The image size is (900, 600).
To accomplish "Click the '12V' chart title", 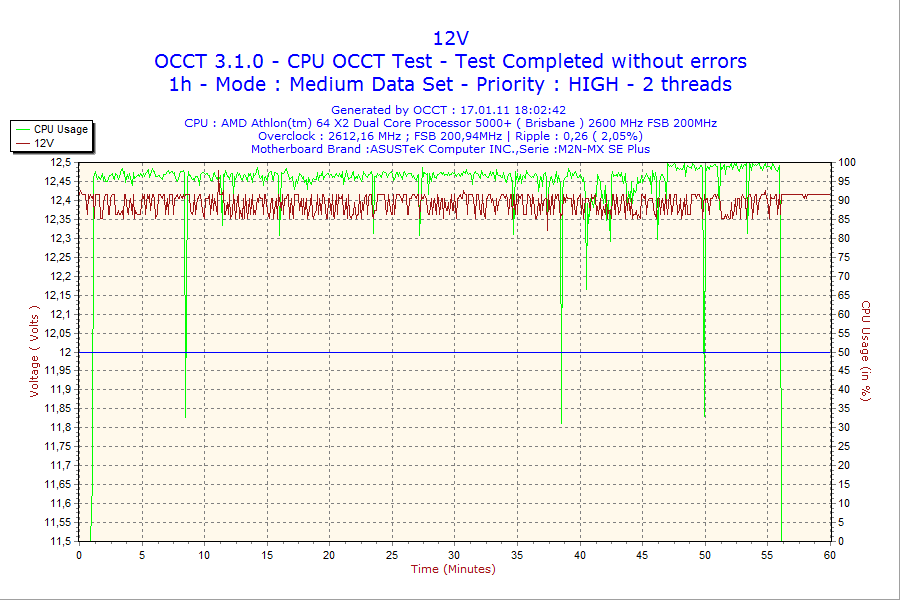I will [x=451, y=38].
